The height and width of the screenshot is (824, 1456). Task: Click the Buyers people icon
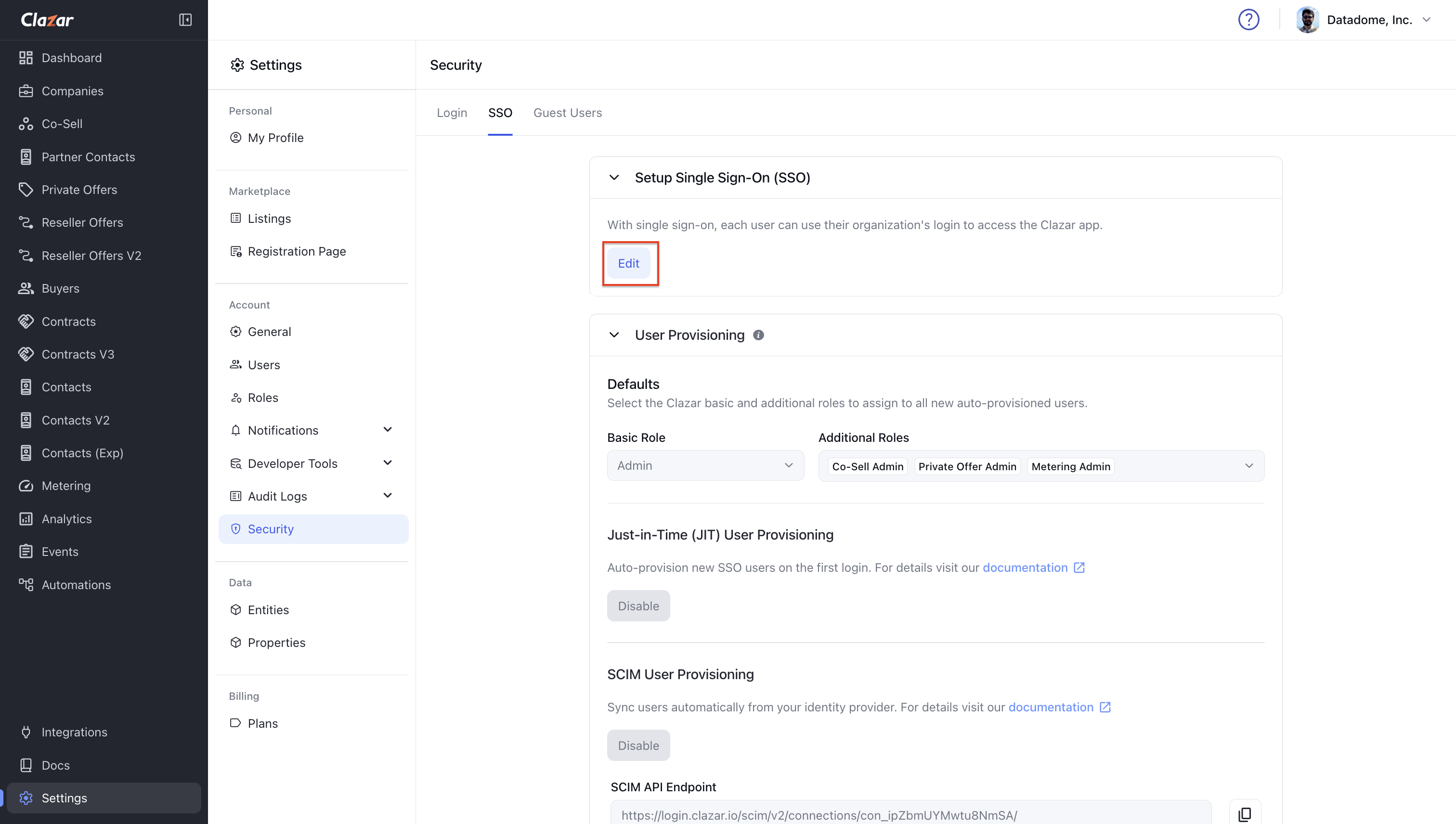[x=26, y=288]
